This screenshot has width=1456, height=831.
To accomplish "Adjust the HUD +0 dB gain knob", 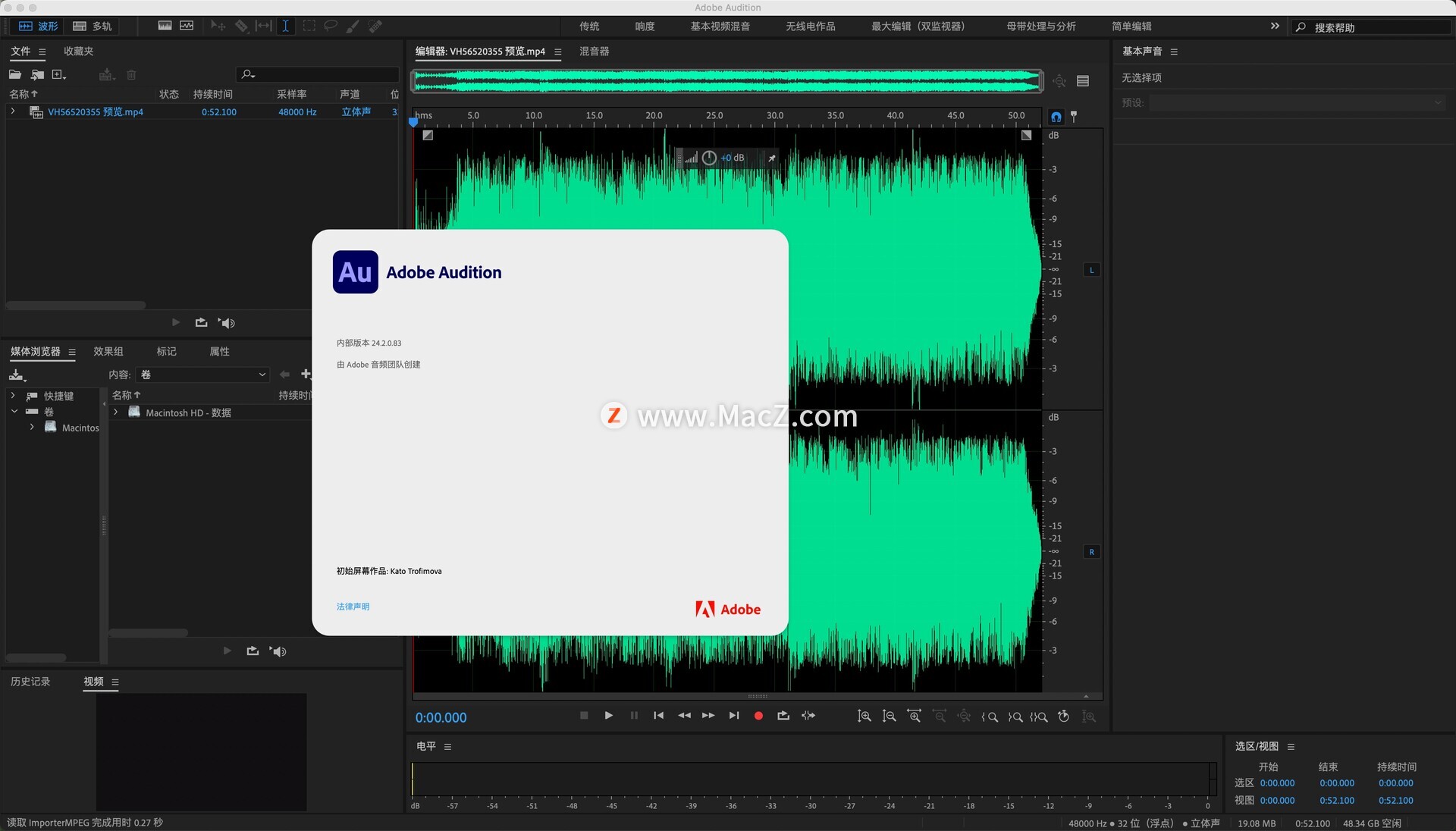I will [709, 158].
